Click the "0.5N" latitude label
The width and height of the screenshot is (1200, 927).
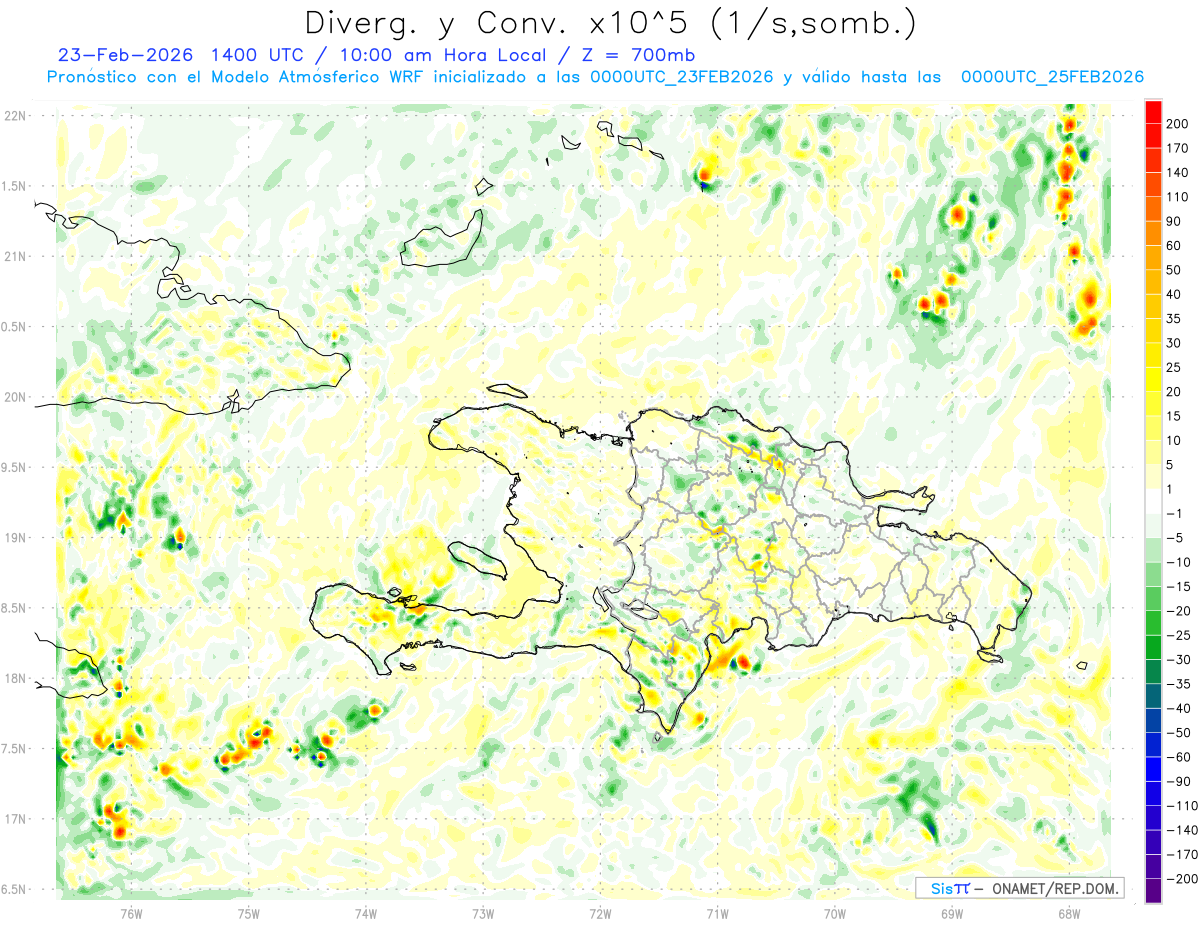(15, 327)
